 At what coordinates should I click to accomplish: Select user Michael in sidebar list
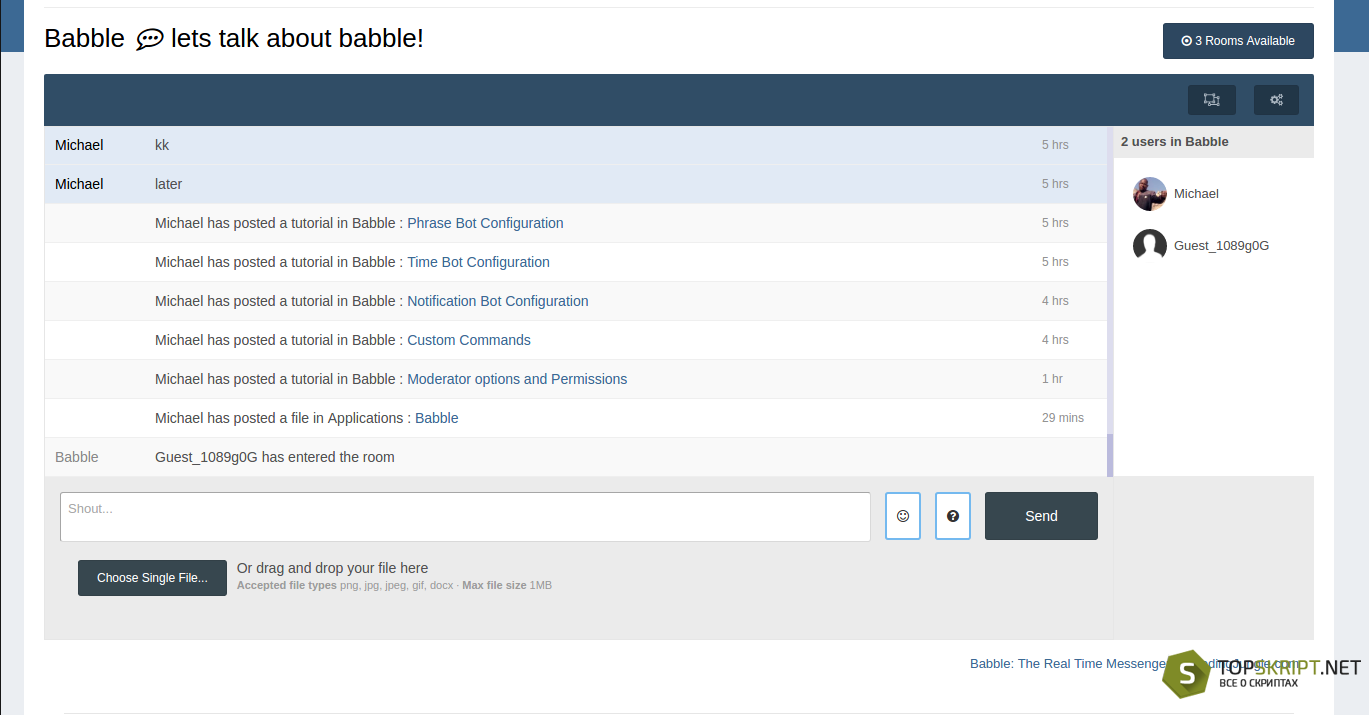coord(1196,194)
